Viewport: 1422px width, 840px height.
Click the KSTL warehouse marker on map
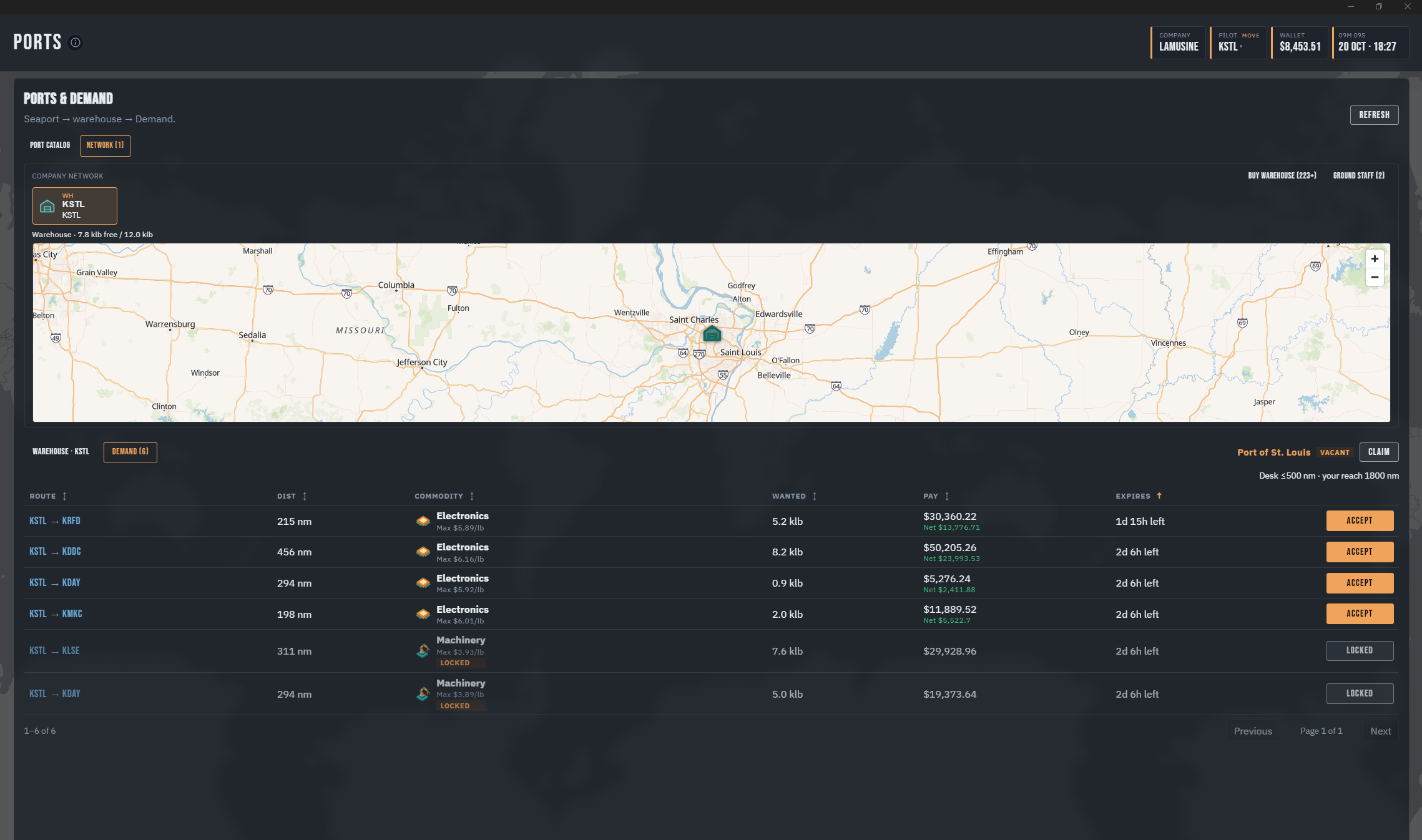(x=712, y=334)
